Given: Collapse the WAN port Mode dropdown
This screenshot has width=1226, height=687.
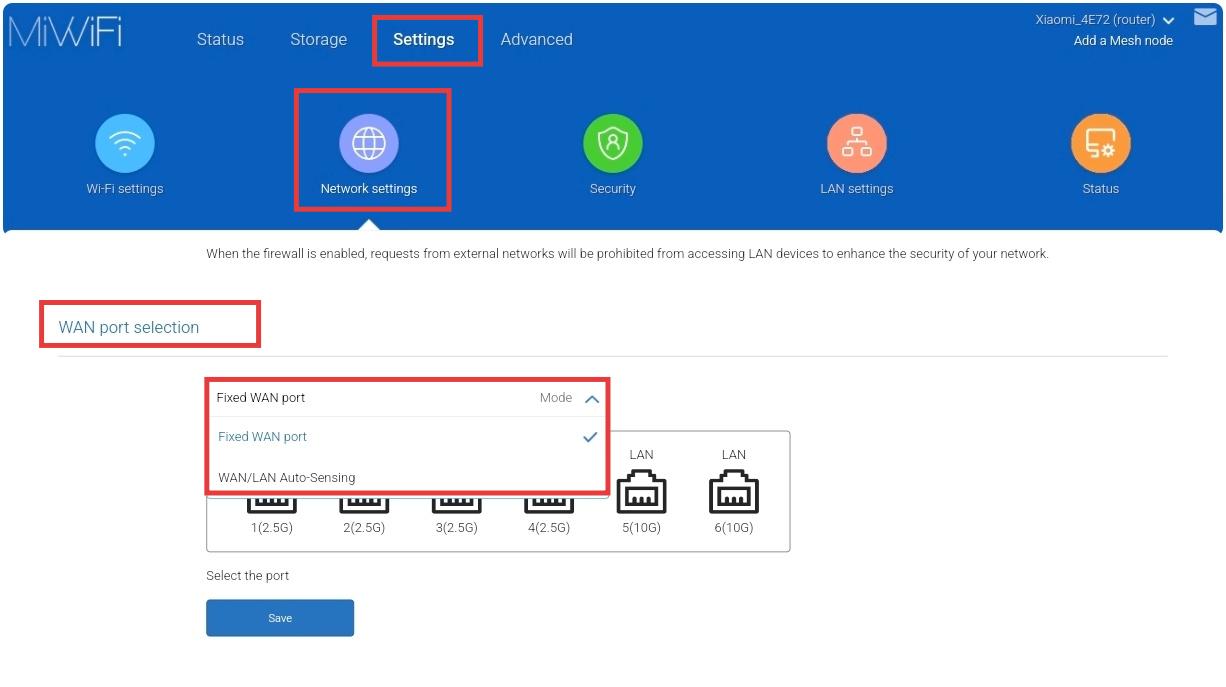Looking at the screenshot, I should [x=591, y=398].
